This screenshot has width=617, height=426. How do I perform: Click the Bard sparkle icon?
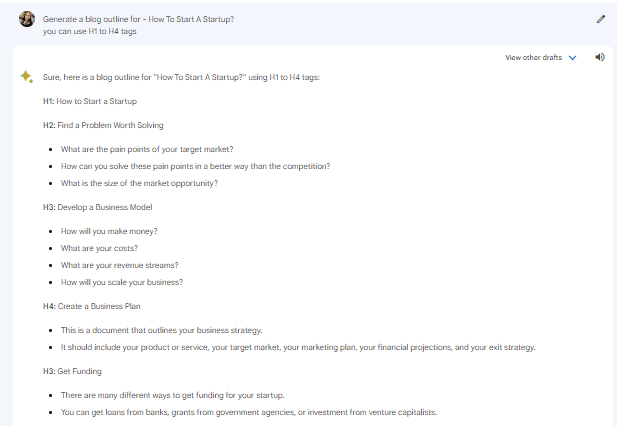[x=27, y=77]
